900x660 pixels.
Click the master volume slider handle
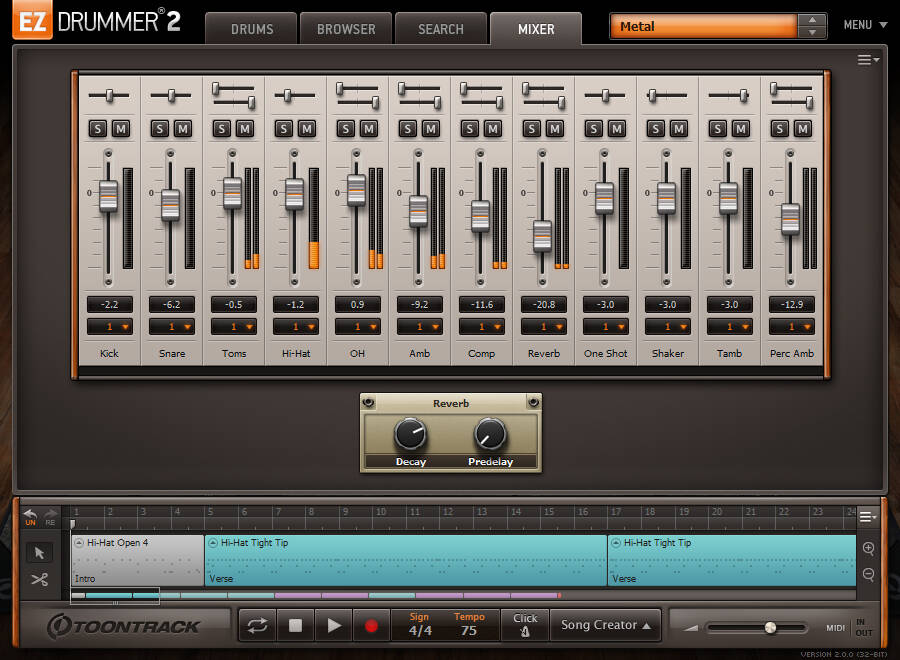[770, 628]
